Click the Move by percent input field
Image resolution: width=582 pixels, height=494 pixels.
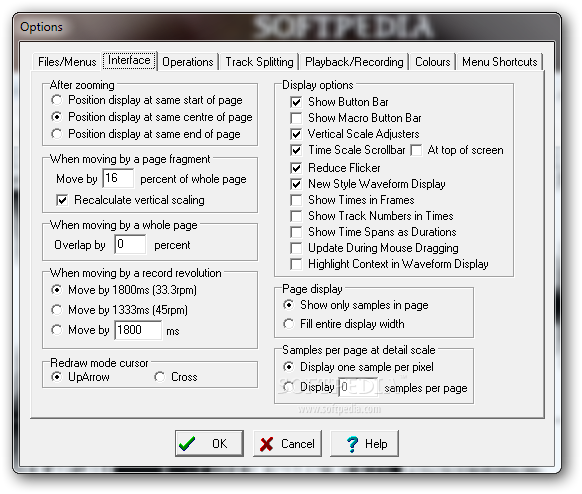(x=118, y=179)
